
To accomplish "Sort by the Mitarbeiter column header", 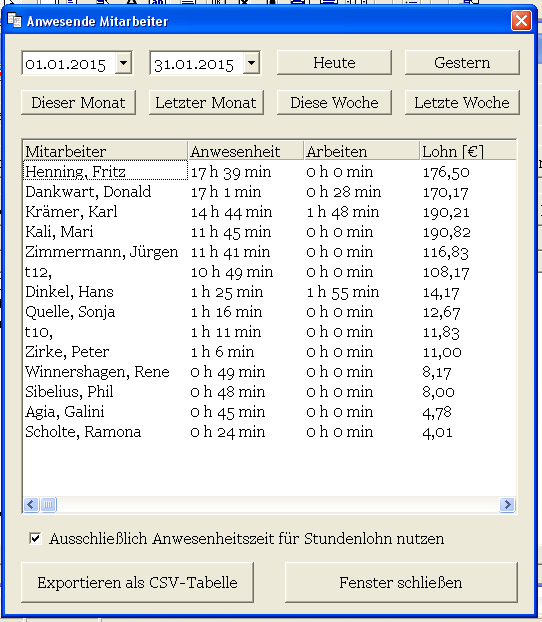I will tap(105, 151).
